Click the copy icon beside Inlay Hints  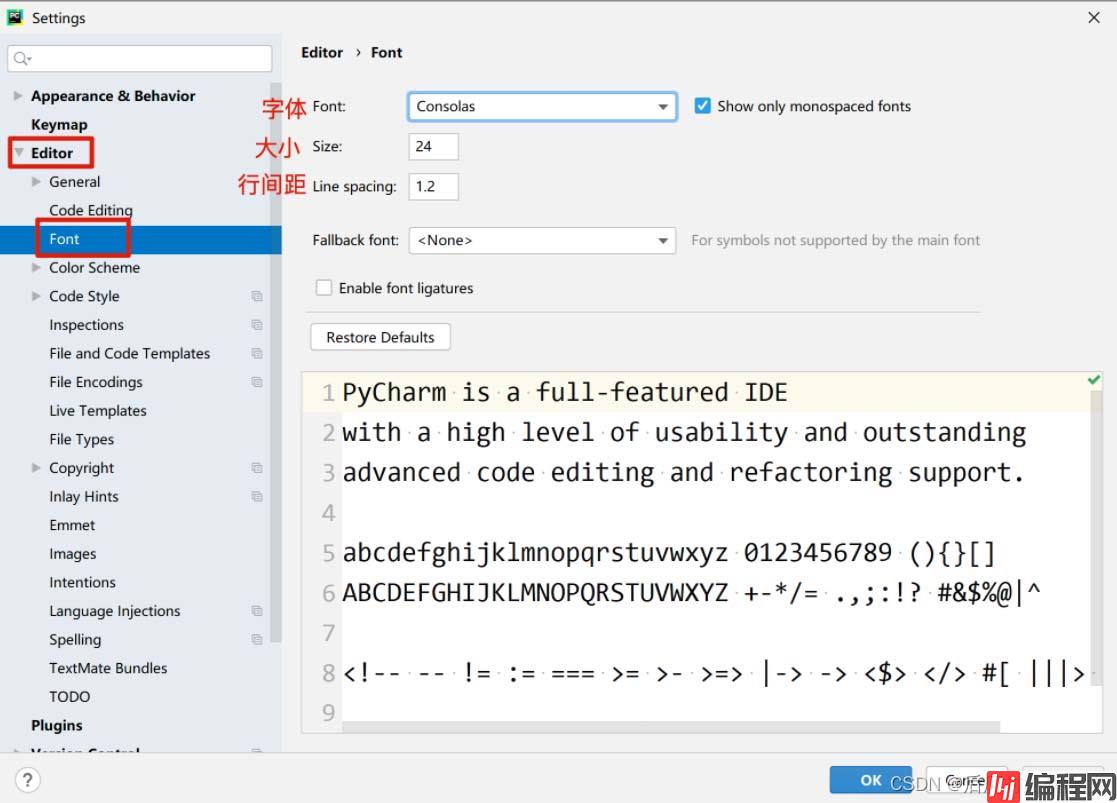(257, 497)
